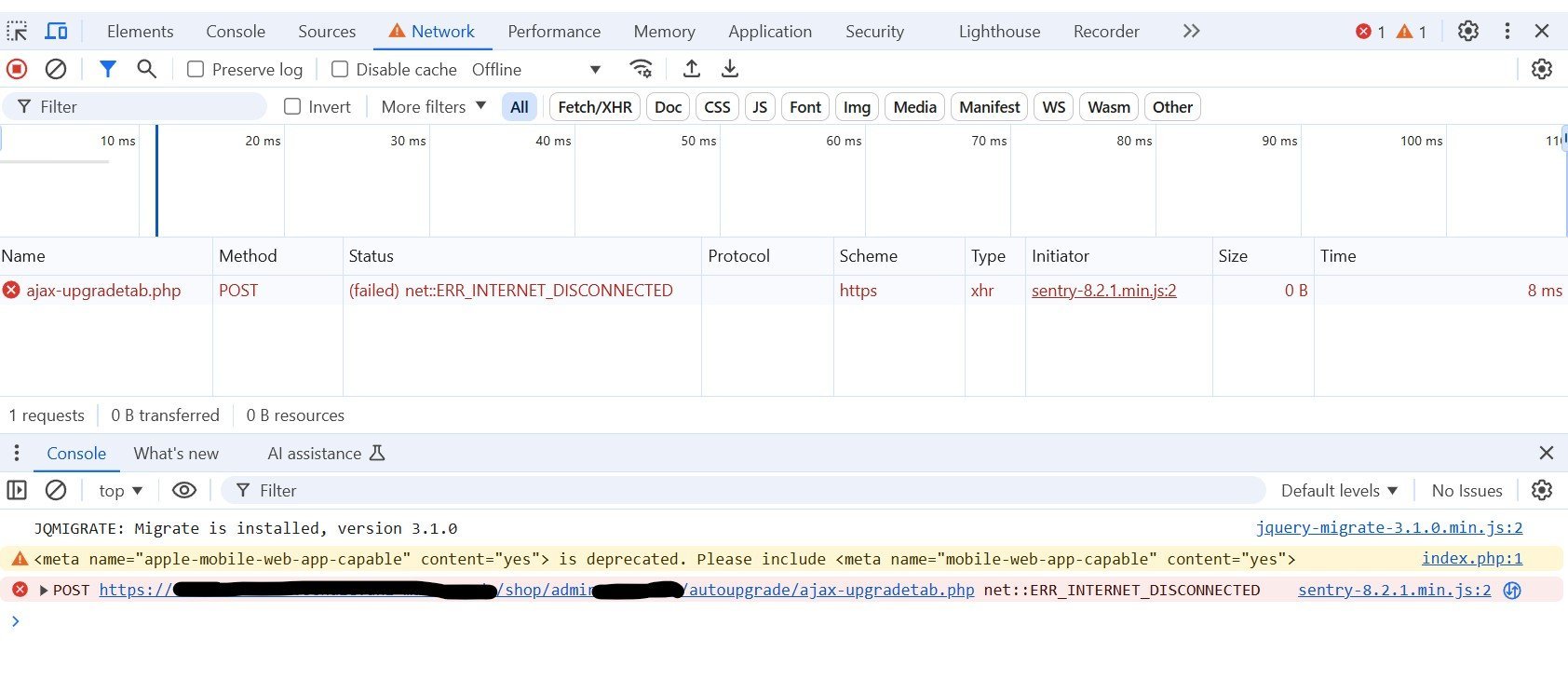1568x680 pixels.
Task: Enable Preserve log checkbox
Action: tap(196, 70)
